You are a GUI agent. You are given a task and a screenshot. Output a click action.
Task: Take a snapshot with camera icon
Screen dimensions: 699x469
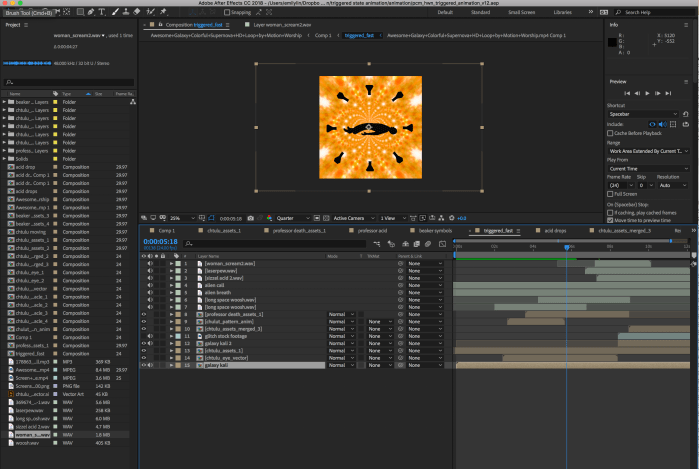click(x=251, y=218)
